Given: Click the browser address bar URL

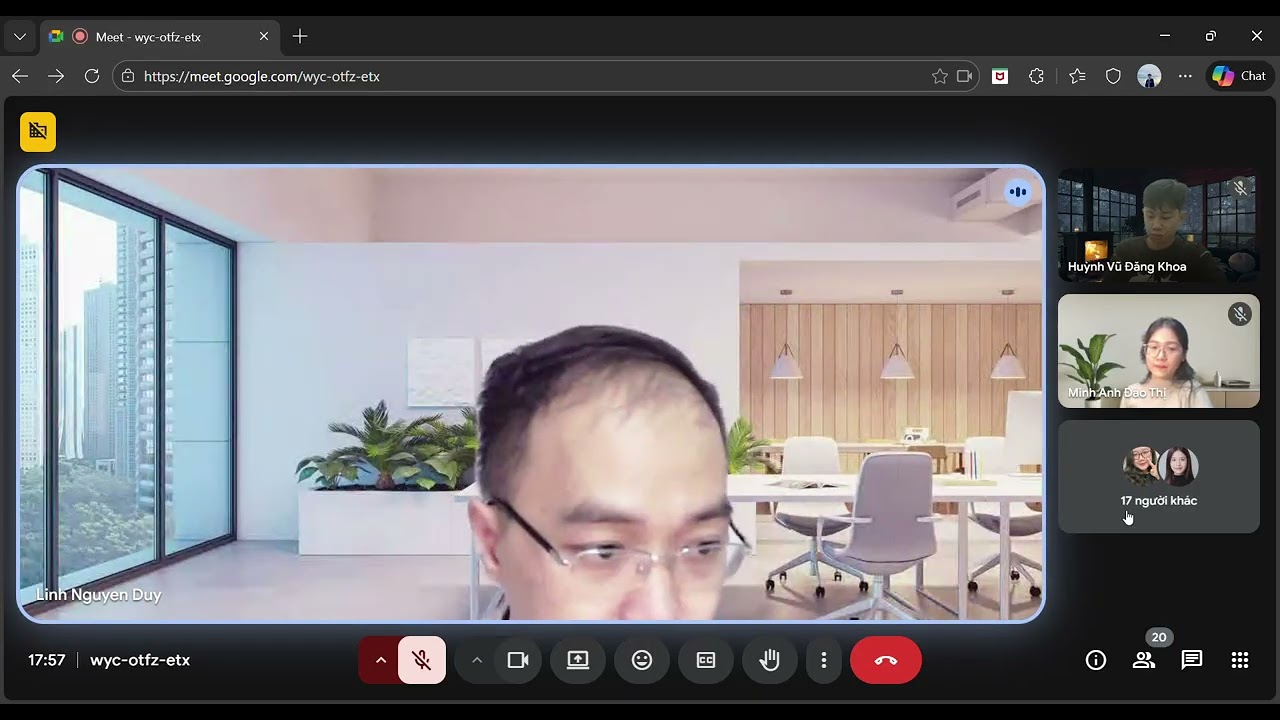Looking at the screenshot, I should coord(262,76).
